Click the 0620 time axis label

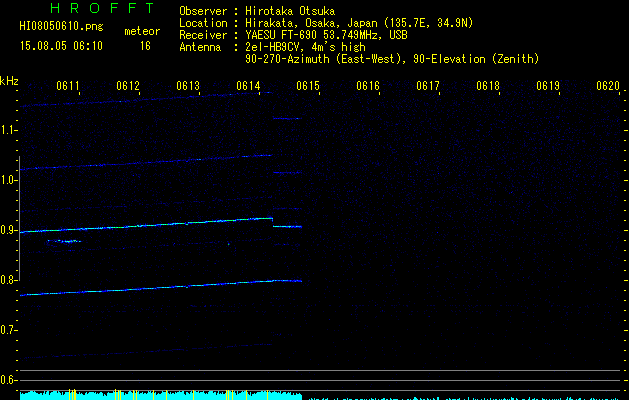pyautogui.click(x=608, y=86)
